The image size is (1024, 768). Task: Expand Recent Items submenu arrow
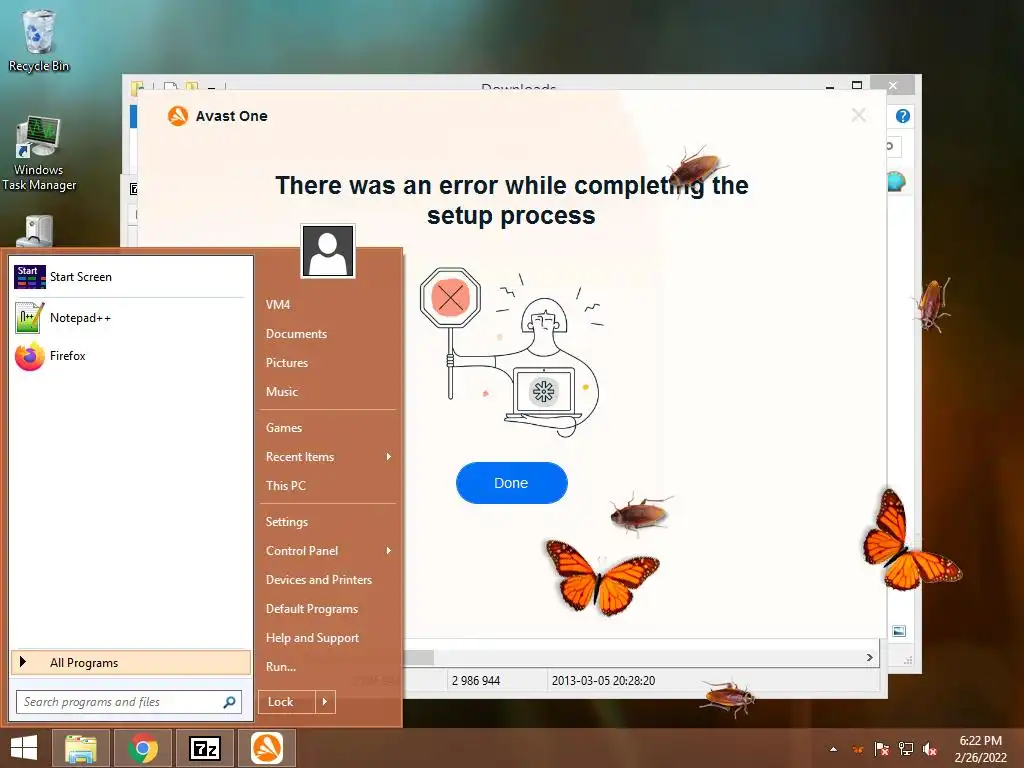point(389,456)
